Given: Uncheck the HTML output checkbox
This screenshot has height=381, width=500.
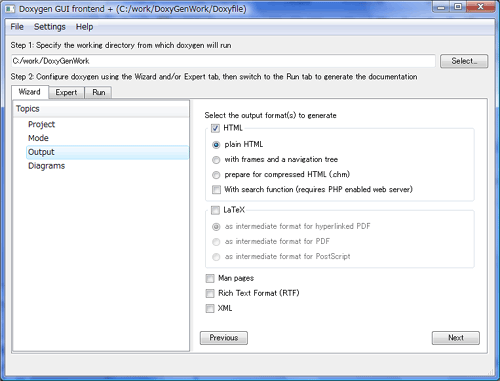Looking at the screenshot, I should (x=215, y=128).
